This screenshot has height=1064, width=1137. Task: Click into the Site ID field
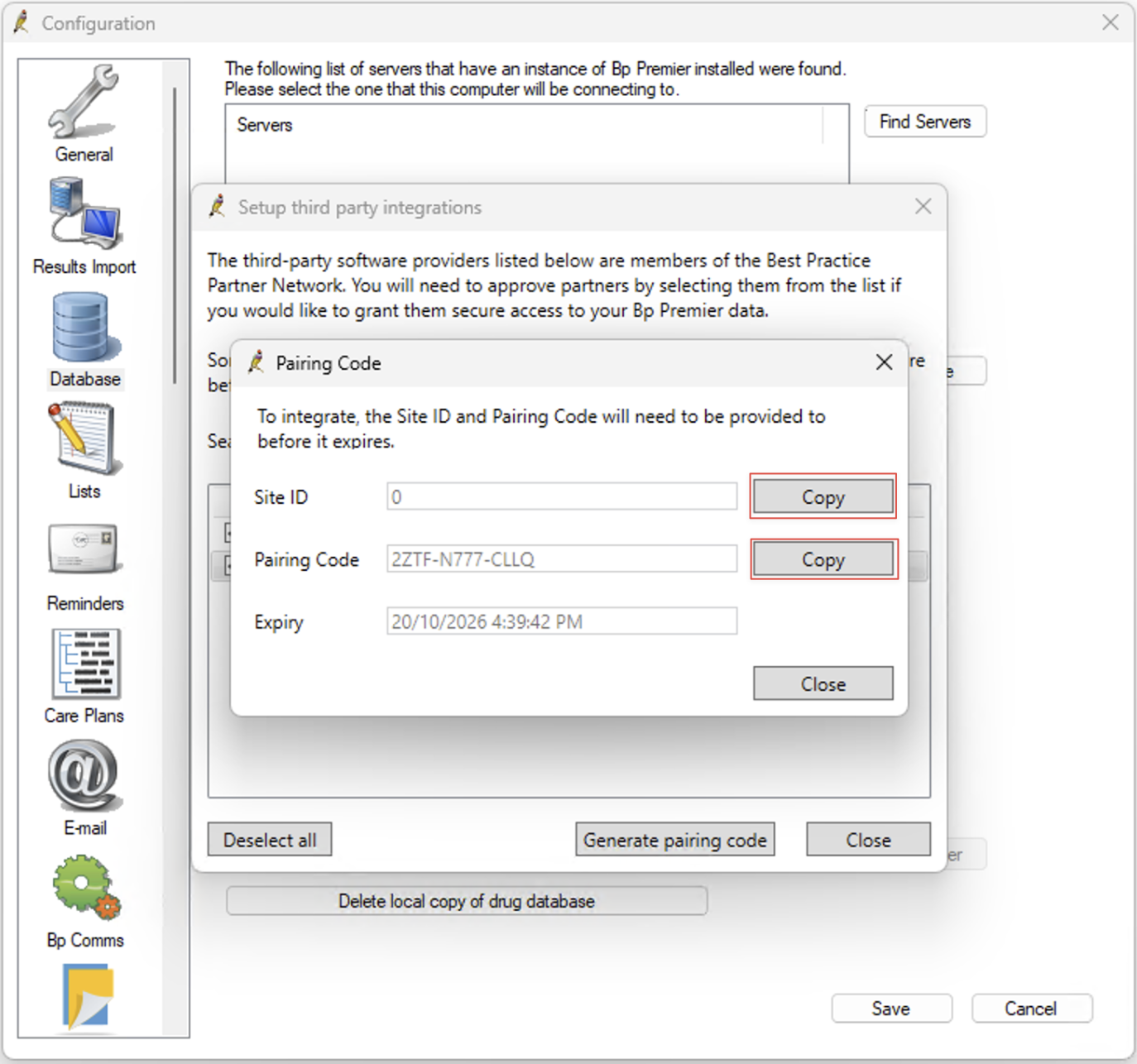pyautogui.click(x=562, y=496)
